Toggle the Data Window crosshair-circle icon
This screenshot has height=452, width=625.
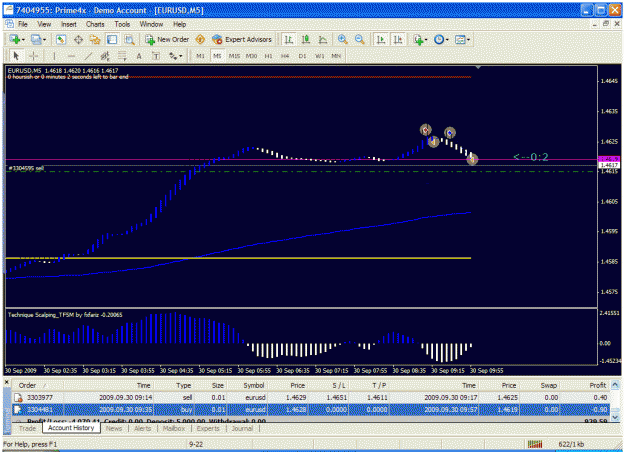tap(78, 39)
